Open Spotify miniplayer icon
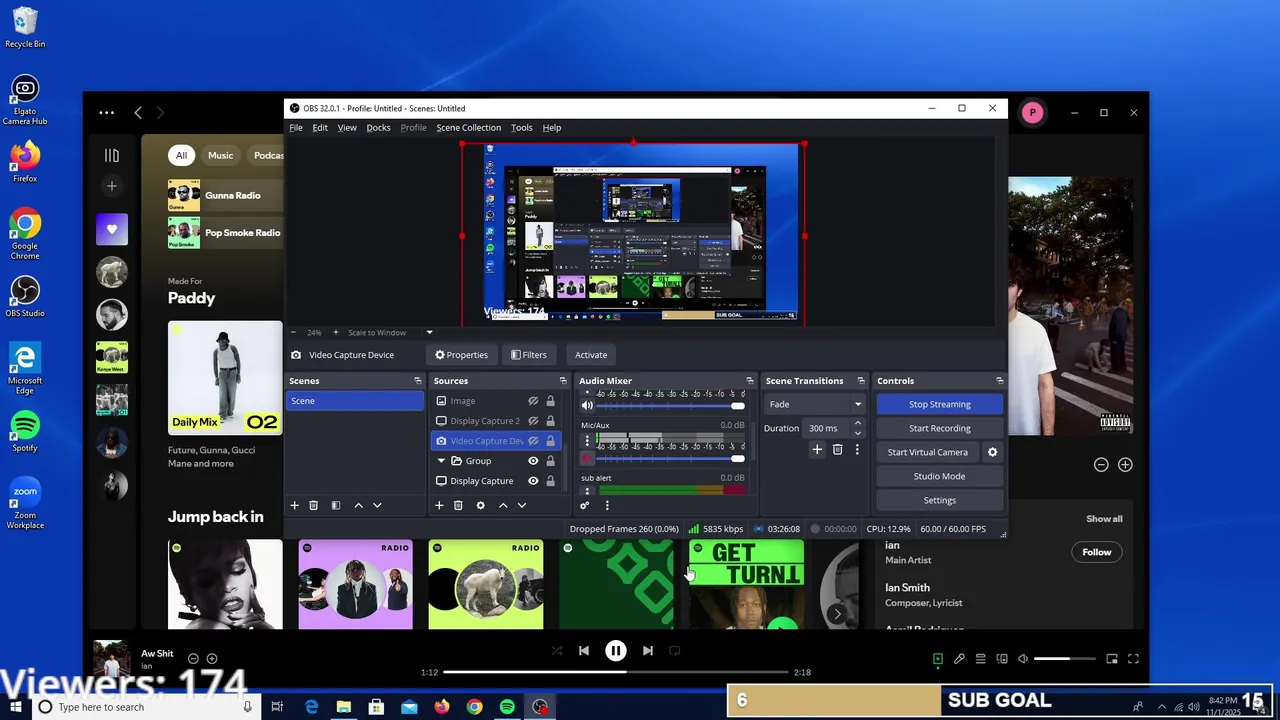1280x720 pixels. click(1112, 659)
